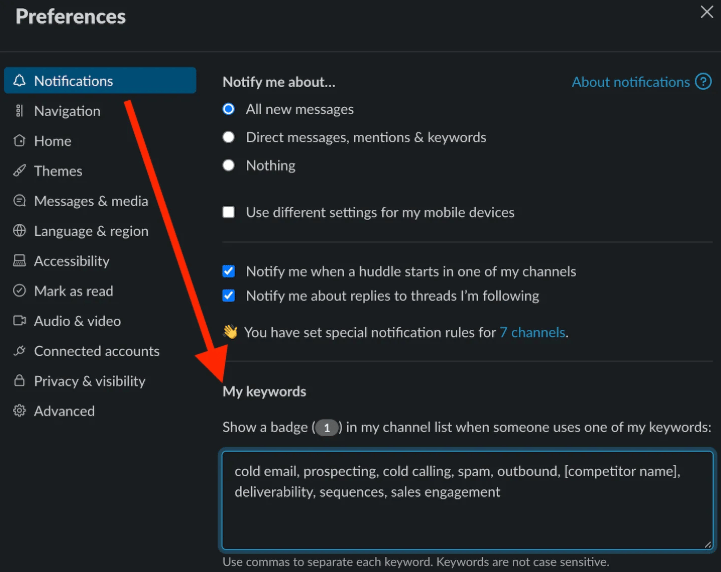The height and width of the screenshot is (572, 721).
Task: Toggle notifications for thread replies
Action: (229, 296)
